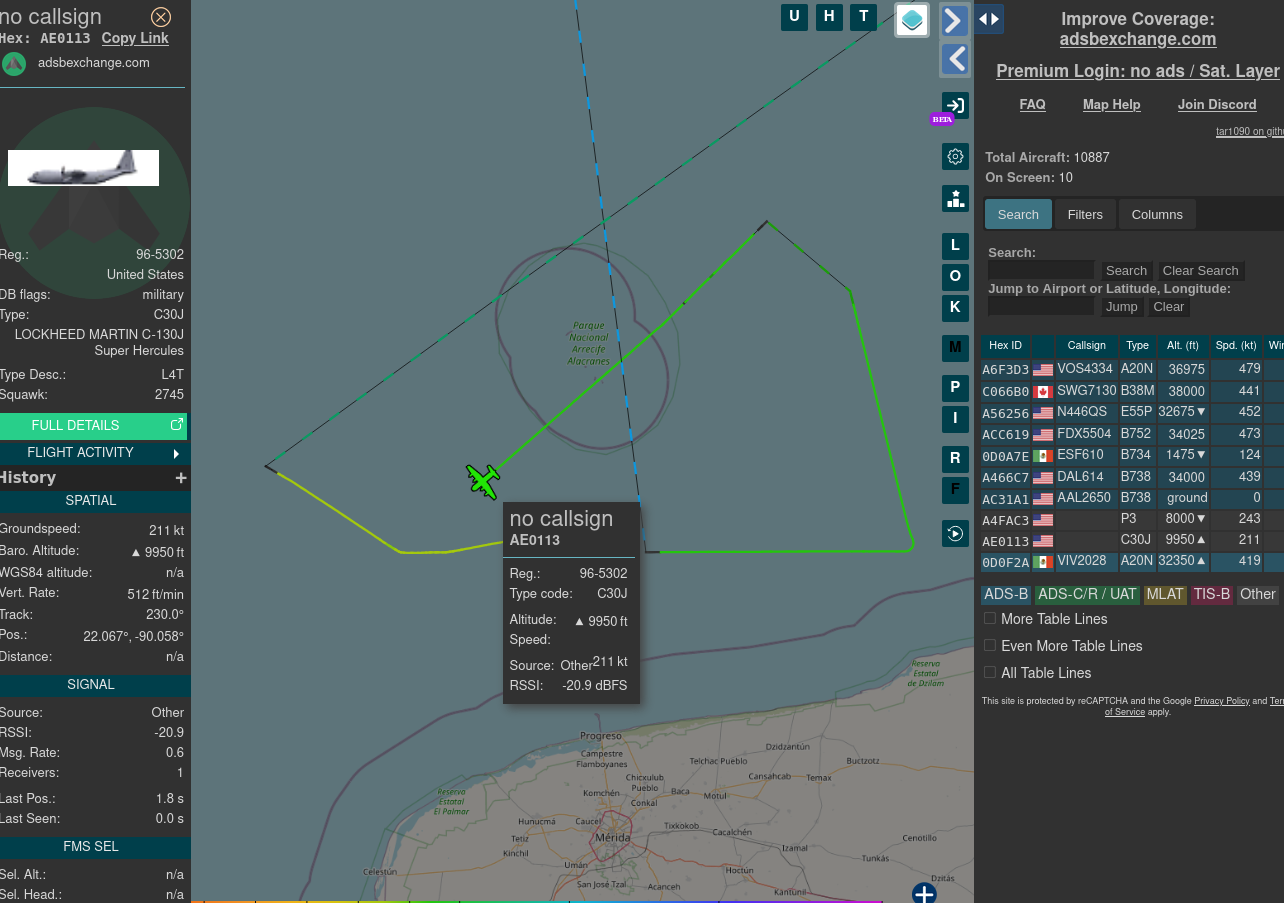Image resolution: width=1284 pixels, height=903 pixels.
Task: Switch to the Columns tab
Action: (1157, 214)
